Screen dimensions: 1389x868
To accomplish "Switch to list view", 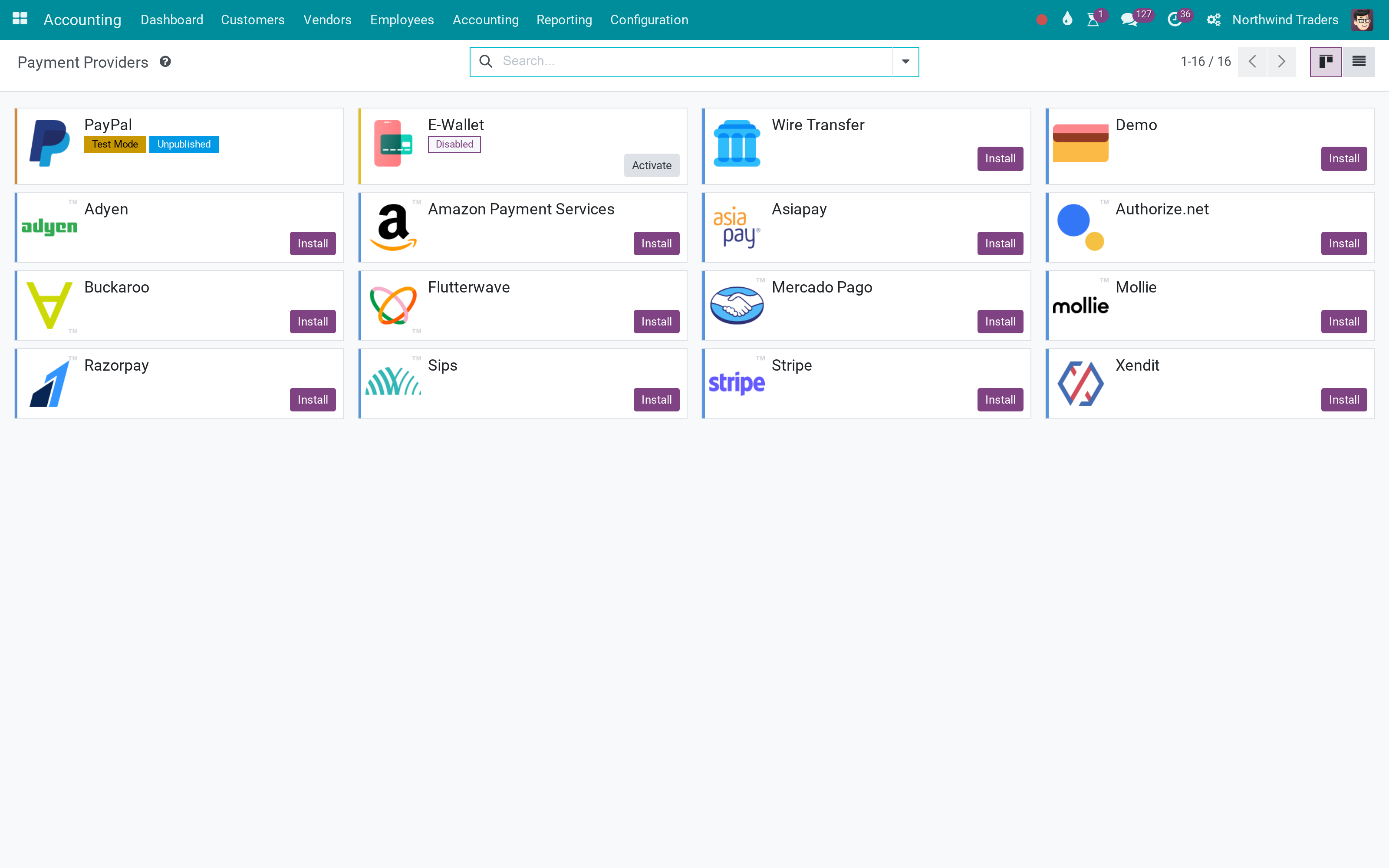I will [x=1359, y=62].
